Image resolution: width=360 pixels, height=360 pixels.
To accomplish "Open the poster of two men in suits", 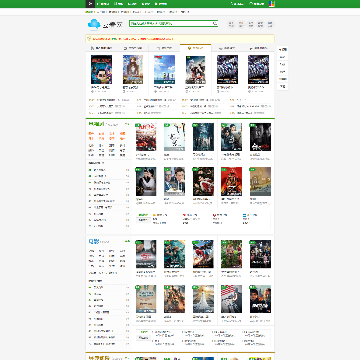I will tap(174, 182).
